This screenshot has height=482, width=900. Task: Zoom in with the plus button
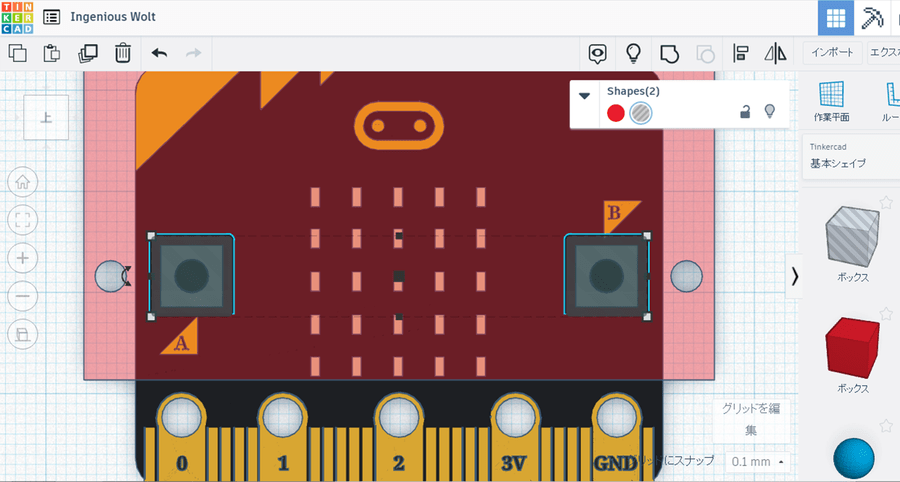(x=23, y=258)
